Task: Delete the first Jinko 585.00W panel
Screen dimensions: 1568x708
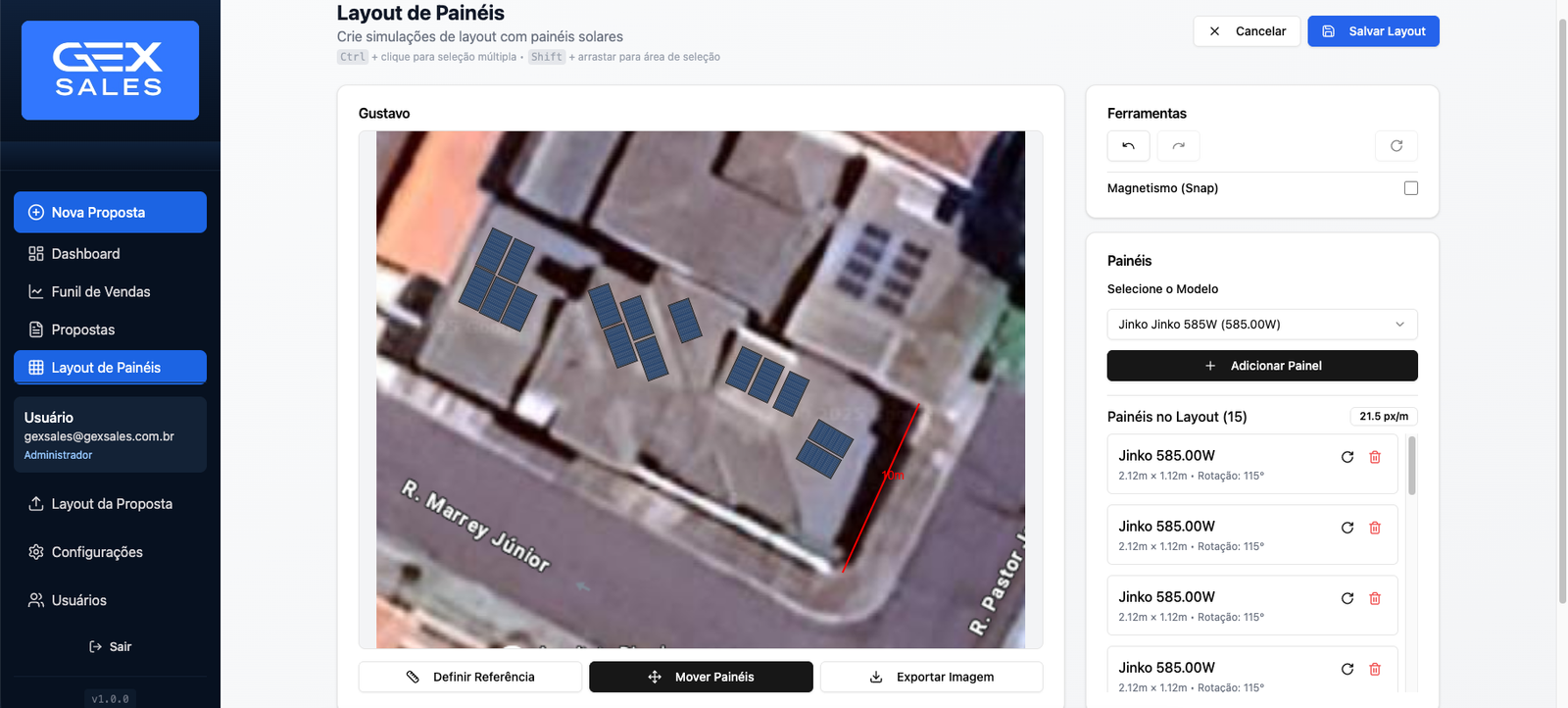Action: point(1375,457)
